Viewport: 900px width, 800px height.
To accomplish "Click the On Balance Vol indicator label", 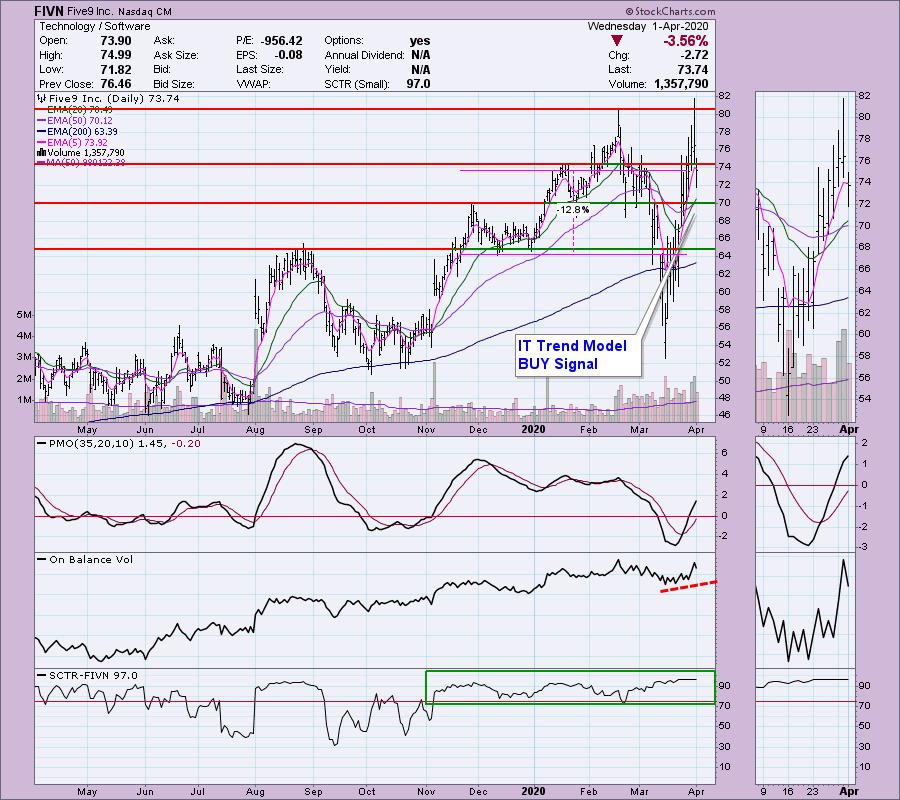I will pos(91,560).
